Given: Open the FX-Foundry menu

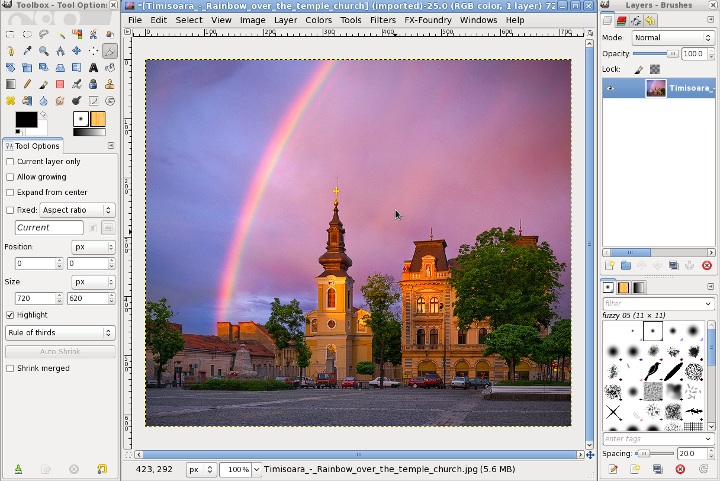Looking at the screenshot, I should coord(428,20).
